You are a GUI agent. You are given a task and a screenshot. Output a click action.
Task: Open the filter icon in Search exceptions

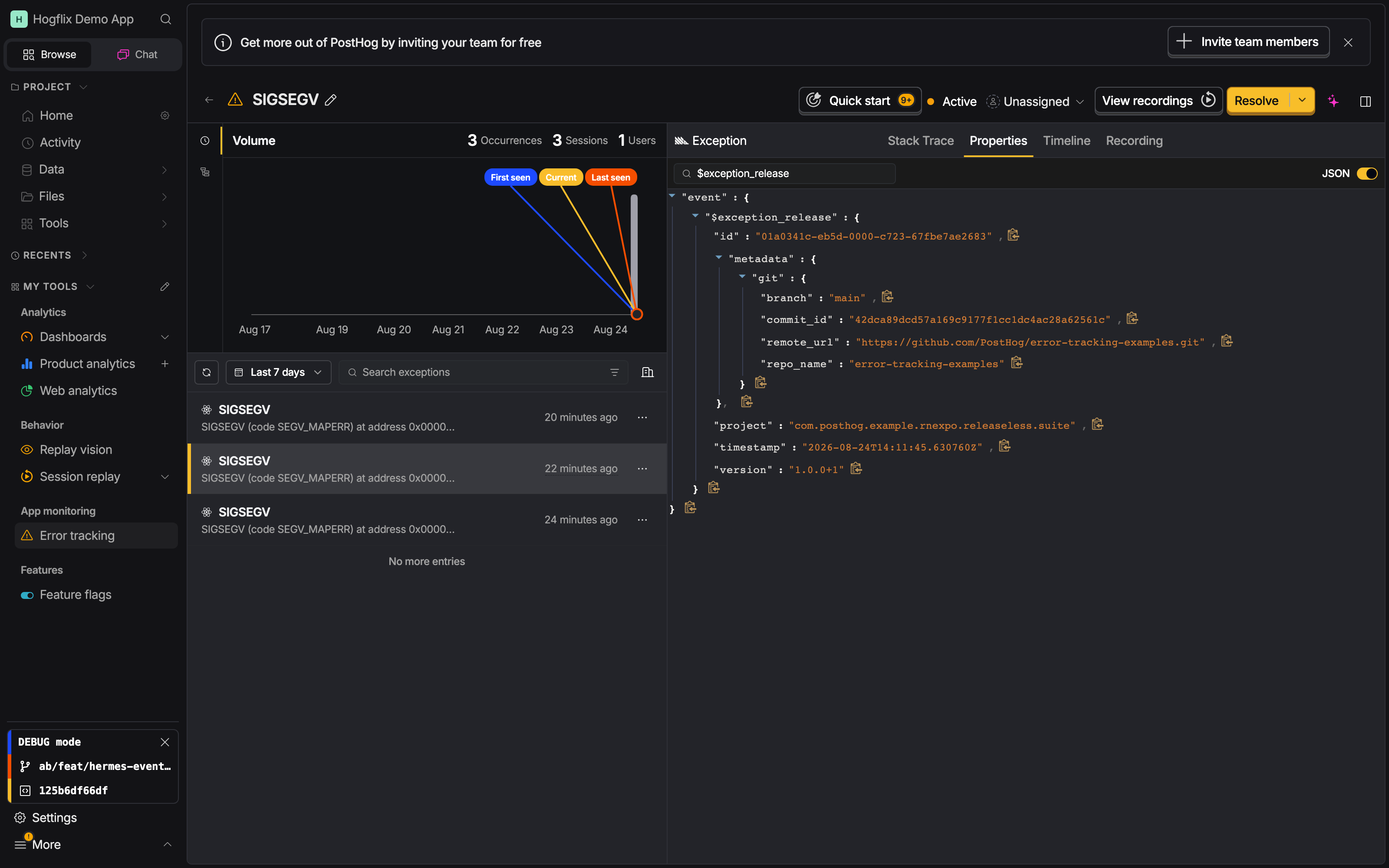click(x=614, y=372)
